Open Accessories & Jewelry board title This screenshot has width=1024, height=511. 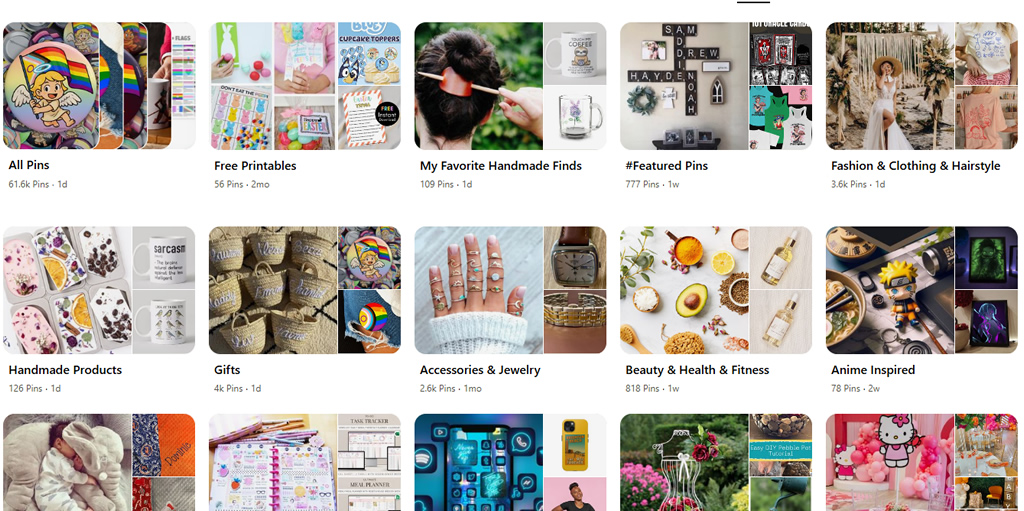480,370
